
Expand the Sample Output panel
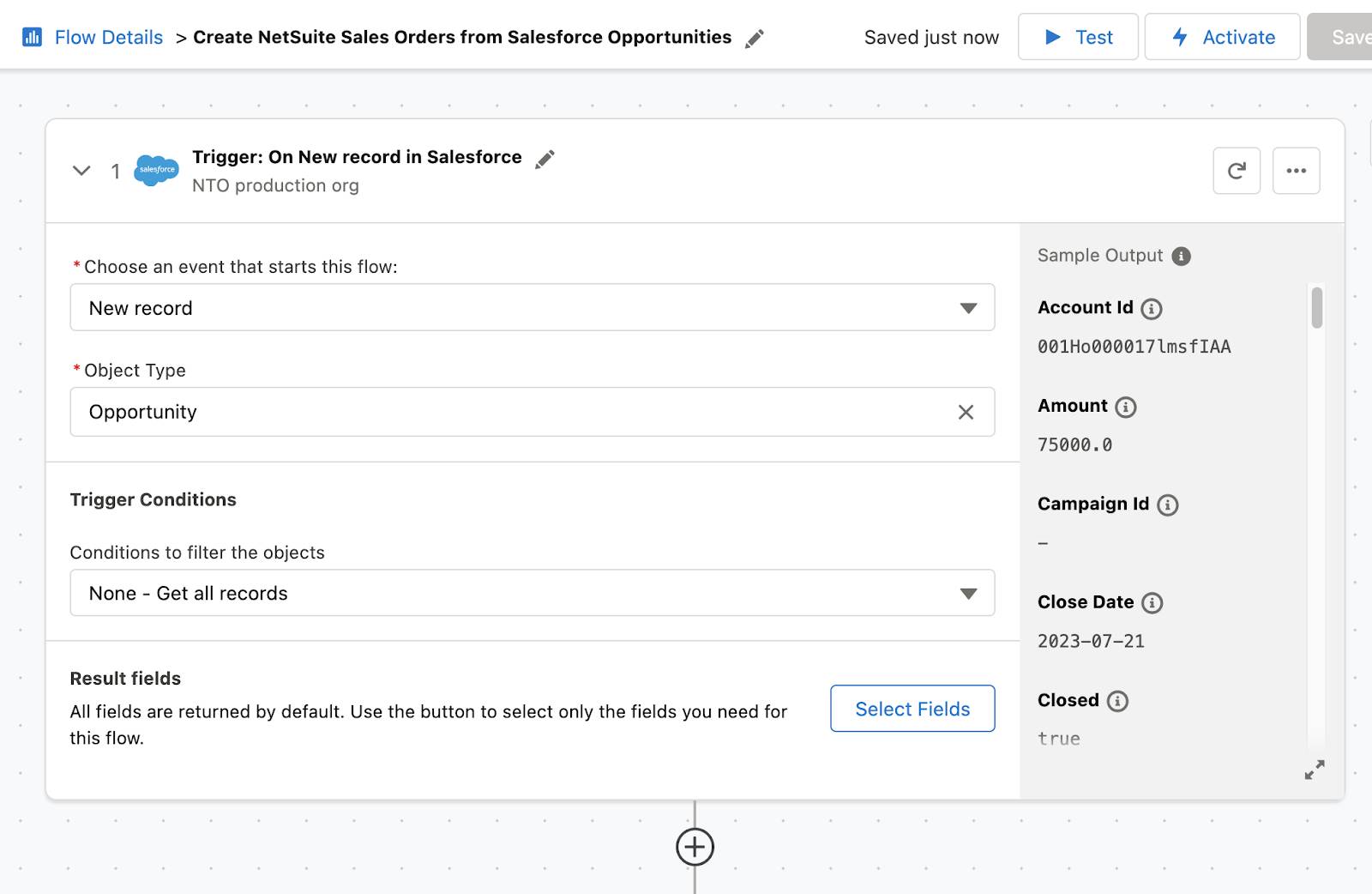(x=1314, y=770)
